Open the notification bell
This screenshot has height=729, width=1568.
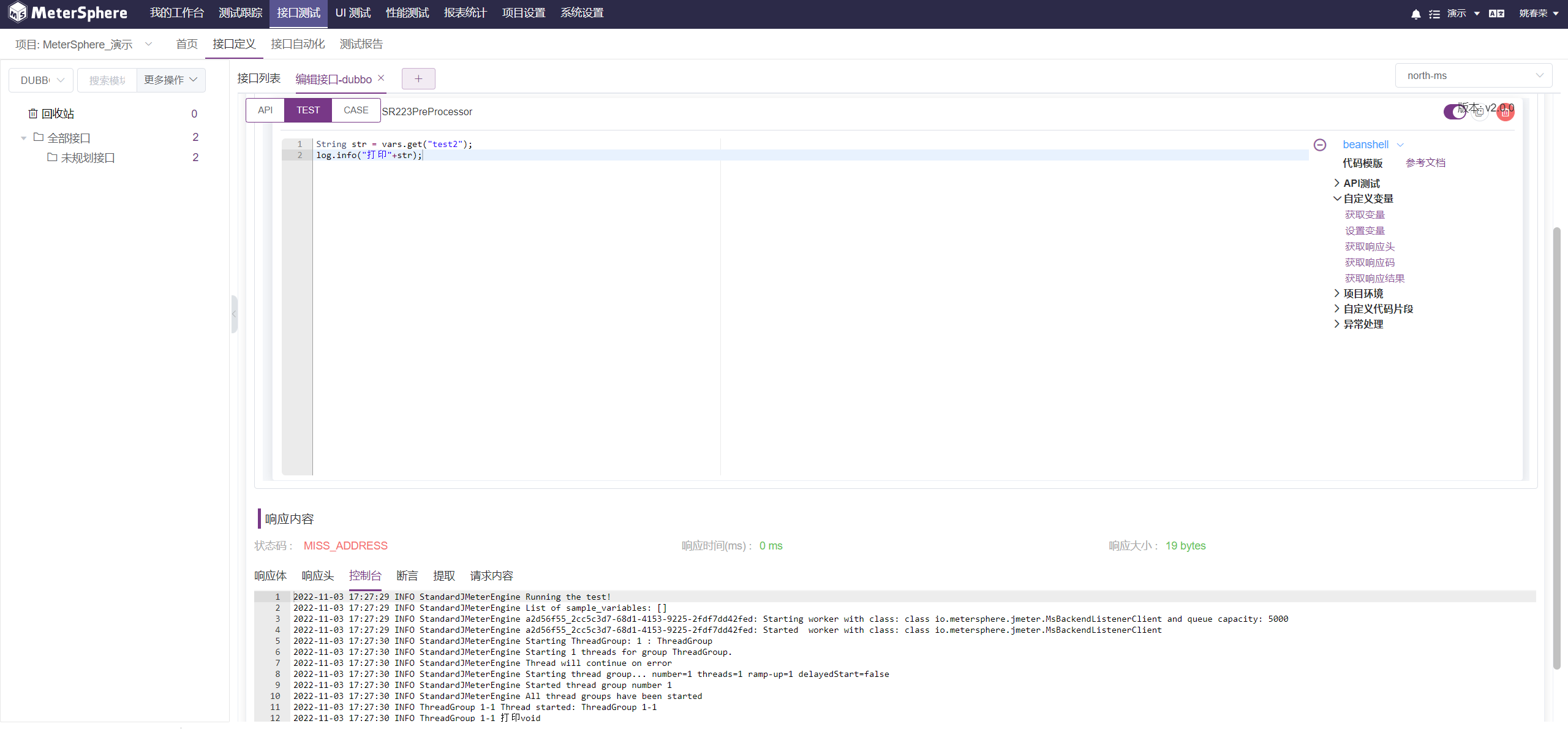(x=1416, y=13)
